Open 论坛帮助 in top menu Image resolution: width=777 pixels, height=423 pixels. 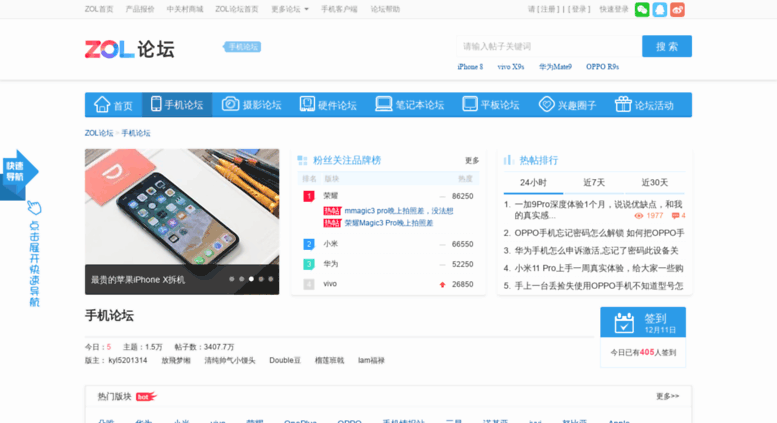coord(385,9)
